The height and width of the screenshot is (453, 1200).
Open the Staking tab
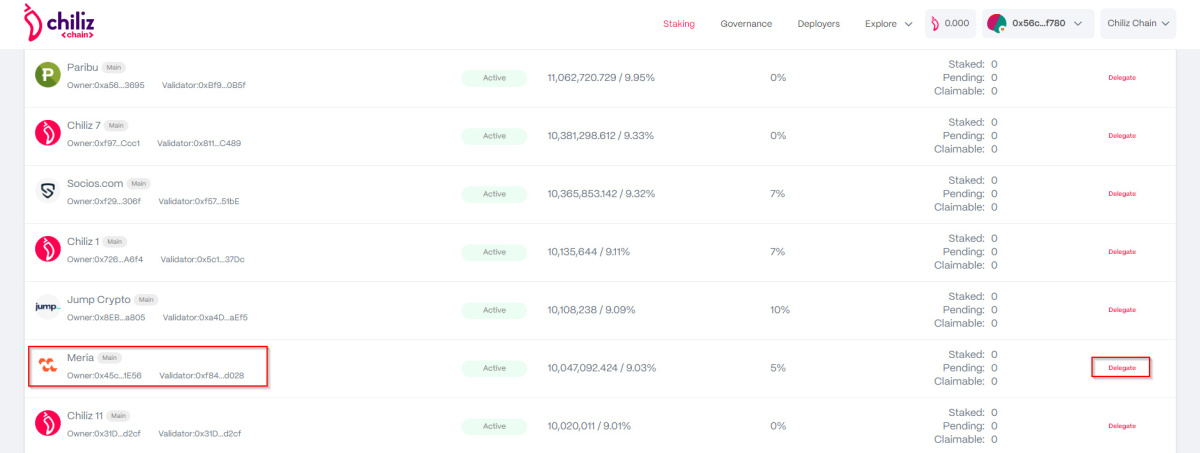click(679, 23)
